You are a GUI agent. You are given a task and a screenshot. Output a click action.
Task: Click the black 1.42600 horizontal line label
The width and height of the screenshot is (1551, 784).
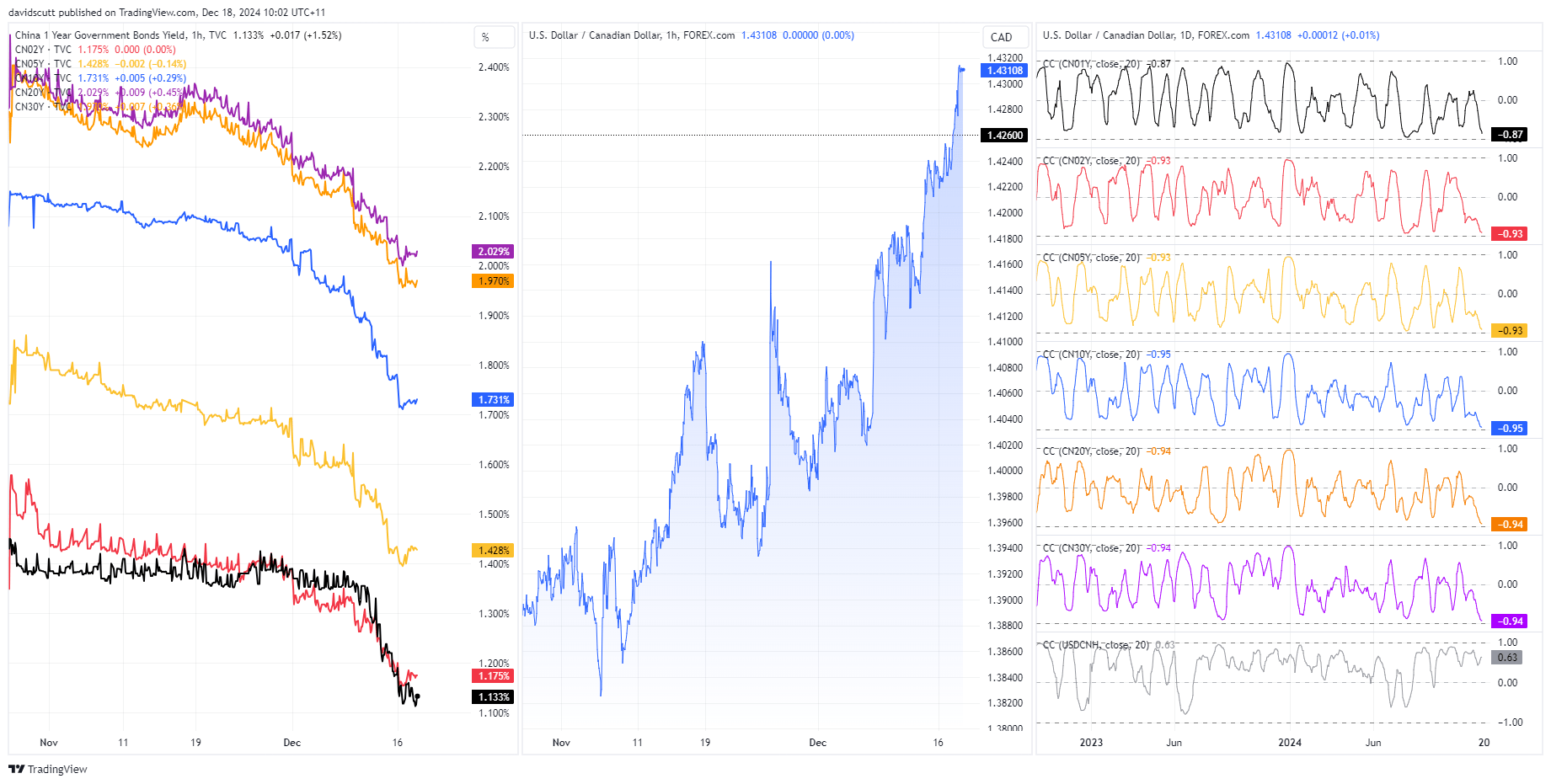tap(1004, 136)
